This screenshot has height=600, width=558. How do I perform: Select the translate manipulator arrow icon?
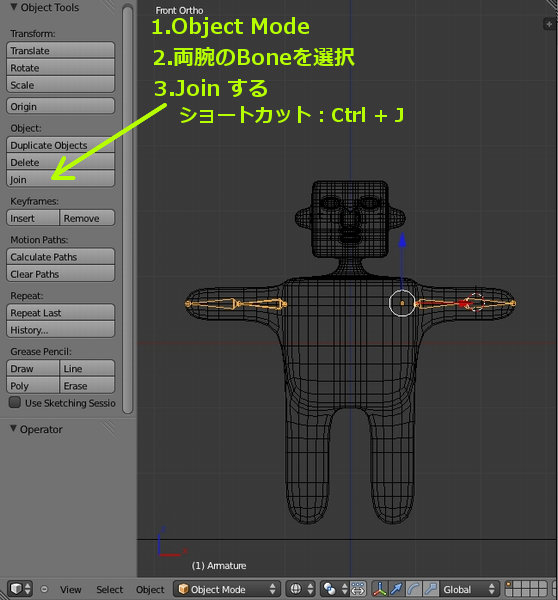pyautogui.click(x=396, y=589)
